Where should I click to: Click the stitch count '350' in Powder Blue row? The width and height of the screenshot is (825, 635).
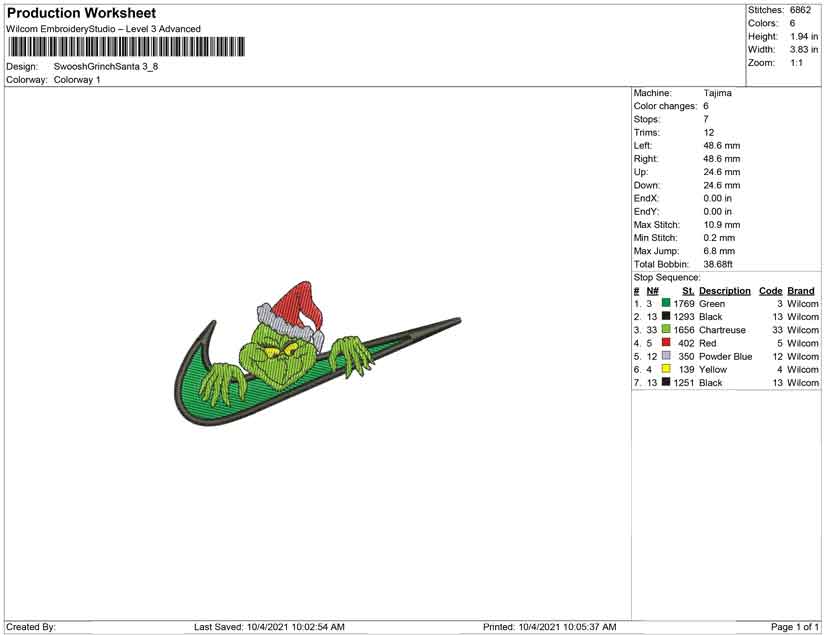pyautogui.click(x=687, y=356)
